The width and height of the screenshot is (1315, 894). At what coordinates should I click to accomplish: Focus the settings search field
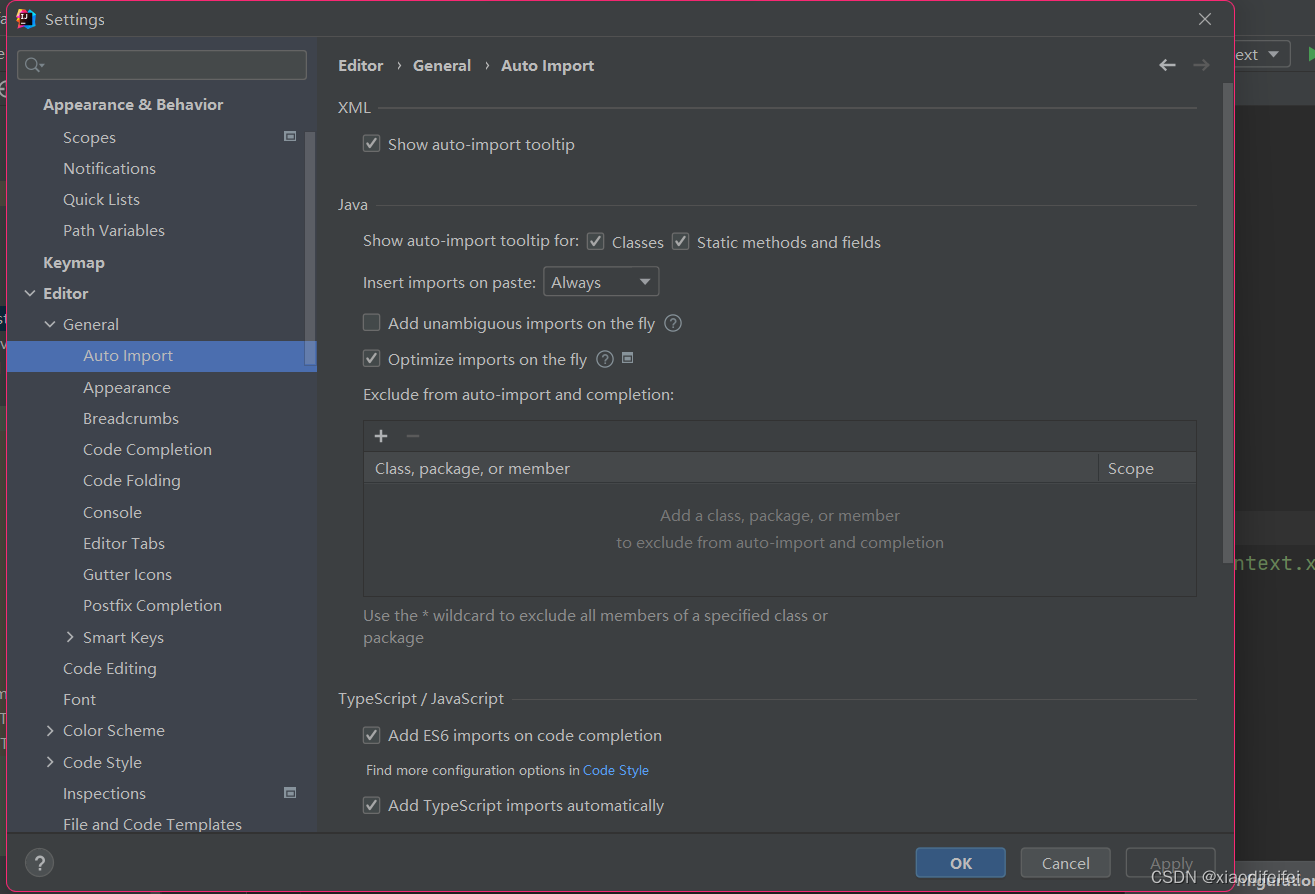click(162, 65)
